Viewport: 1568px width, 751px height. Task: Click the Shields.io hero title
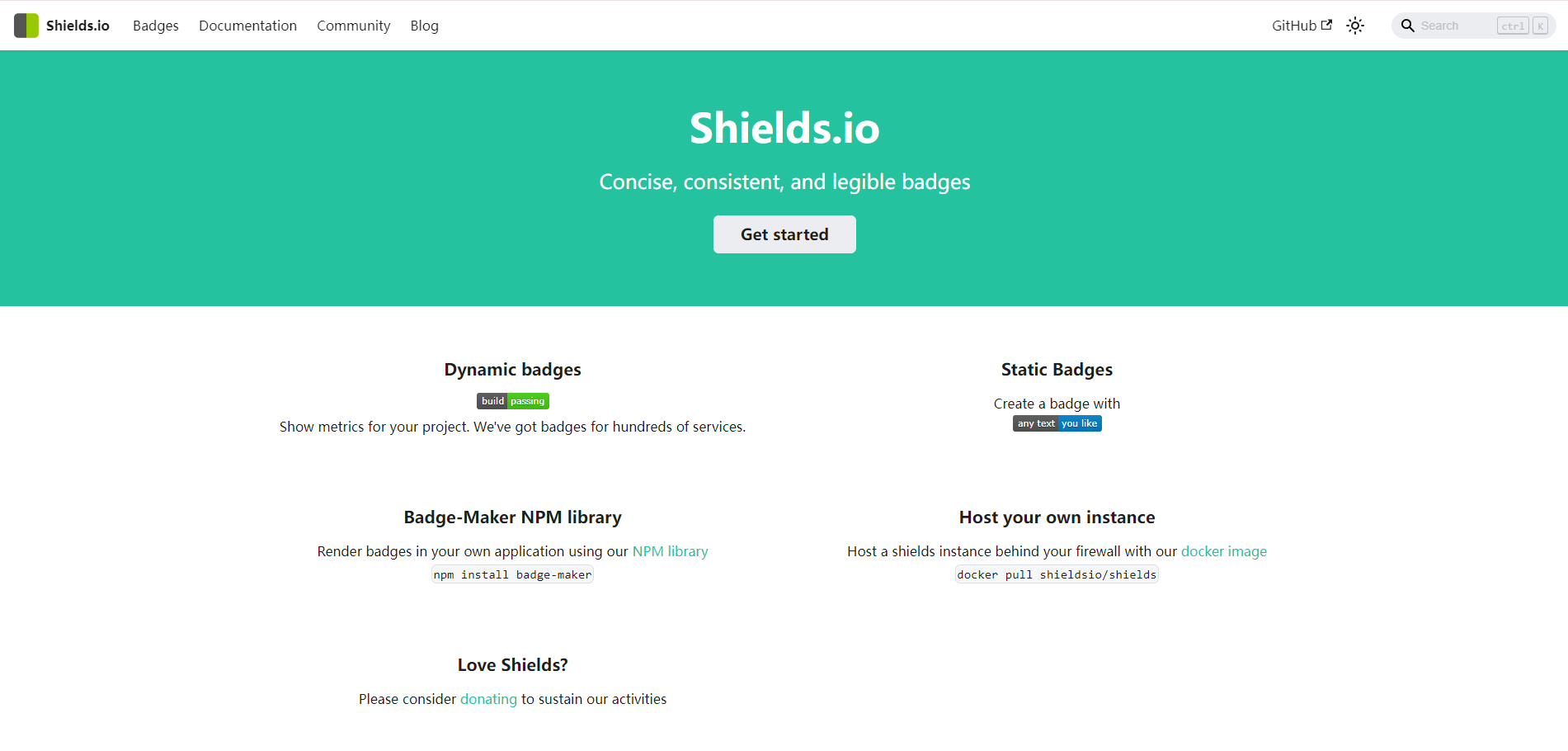tap(784, 129)
